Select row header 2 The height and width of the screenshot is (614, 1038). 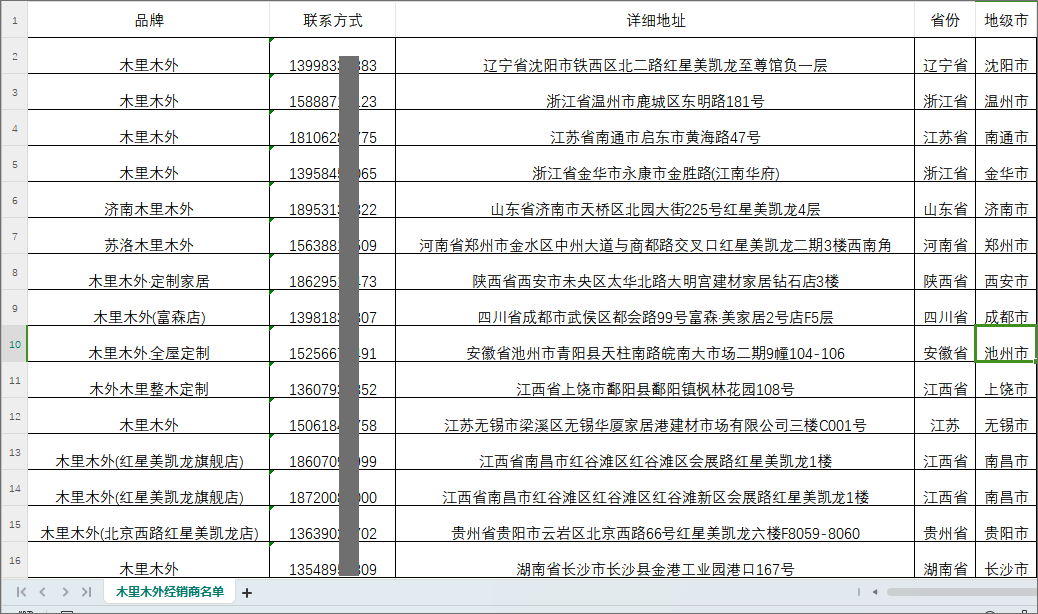pyautogui.click(x=14, y=56)
